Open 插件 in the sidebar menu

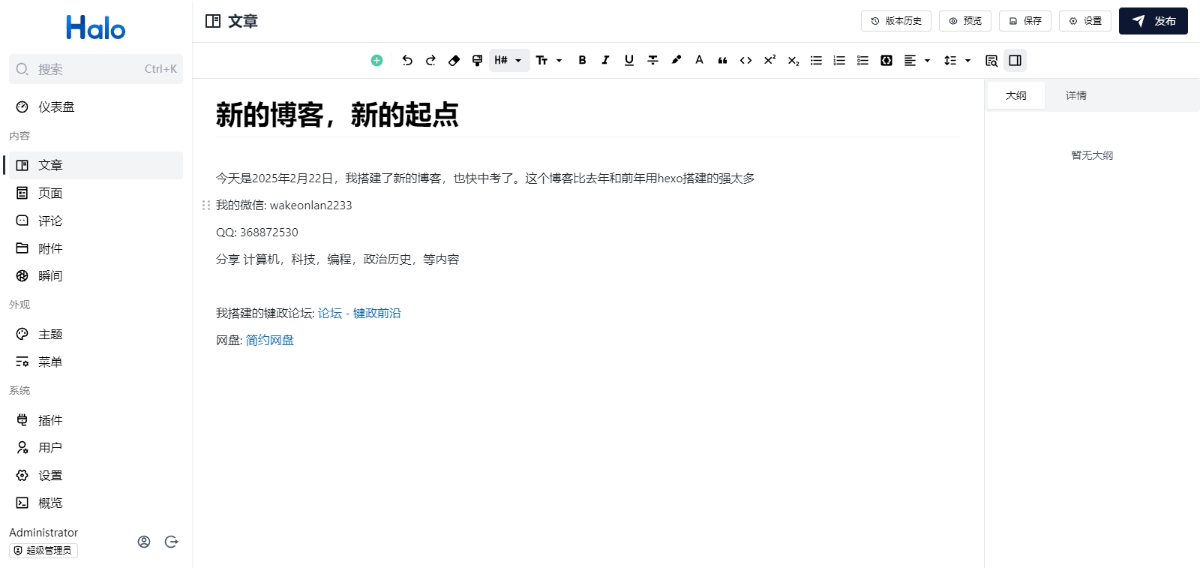pos(50,420)
